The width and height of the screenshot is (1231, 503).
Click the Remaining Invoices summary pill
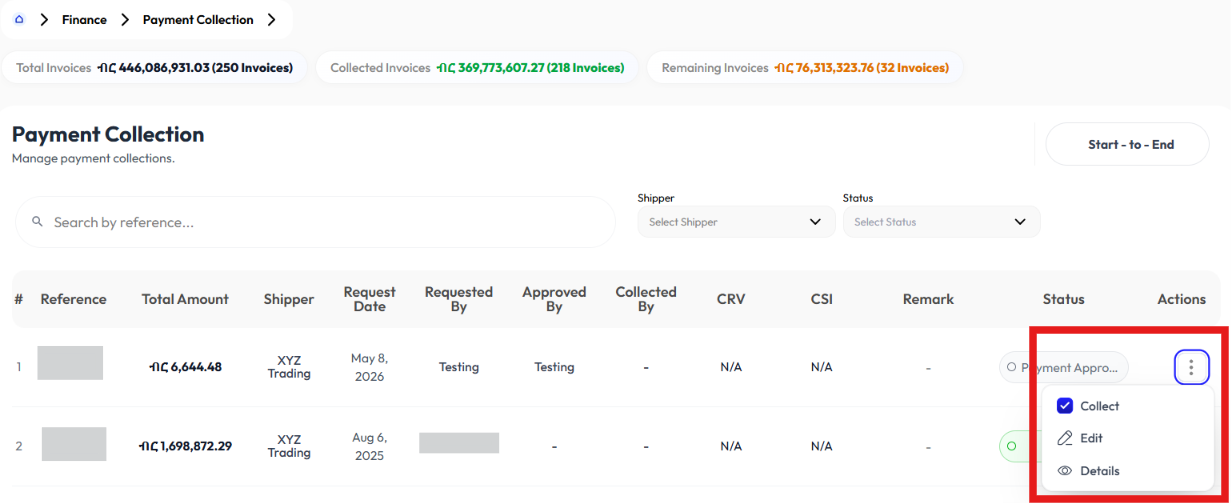805,68
